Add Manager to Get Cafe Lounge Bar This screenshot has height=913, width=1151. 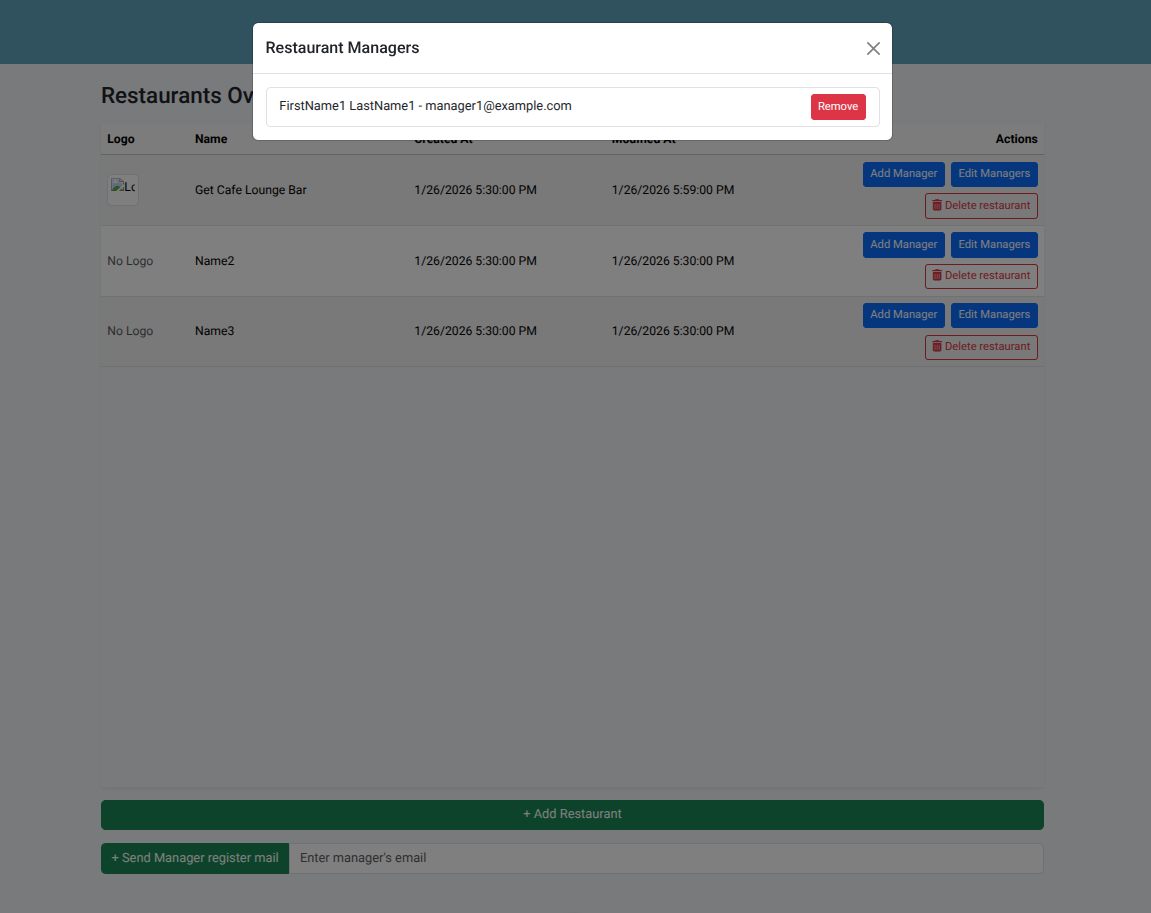tap(903, 174)
